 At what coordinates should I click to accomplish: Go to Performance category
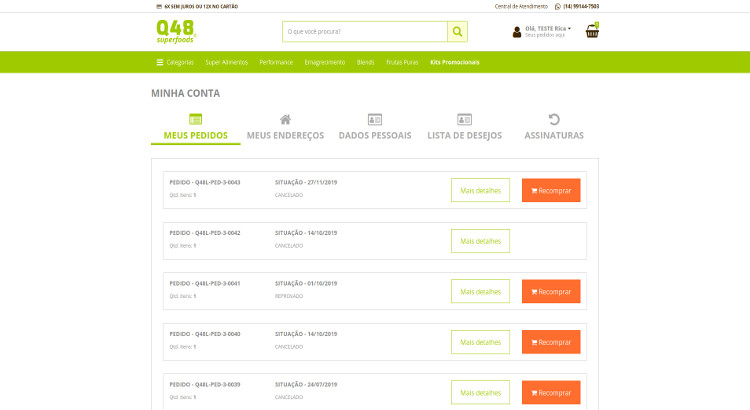[276, 62]
